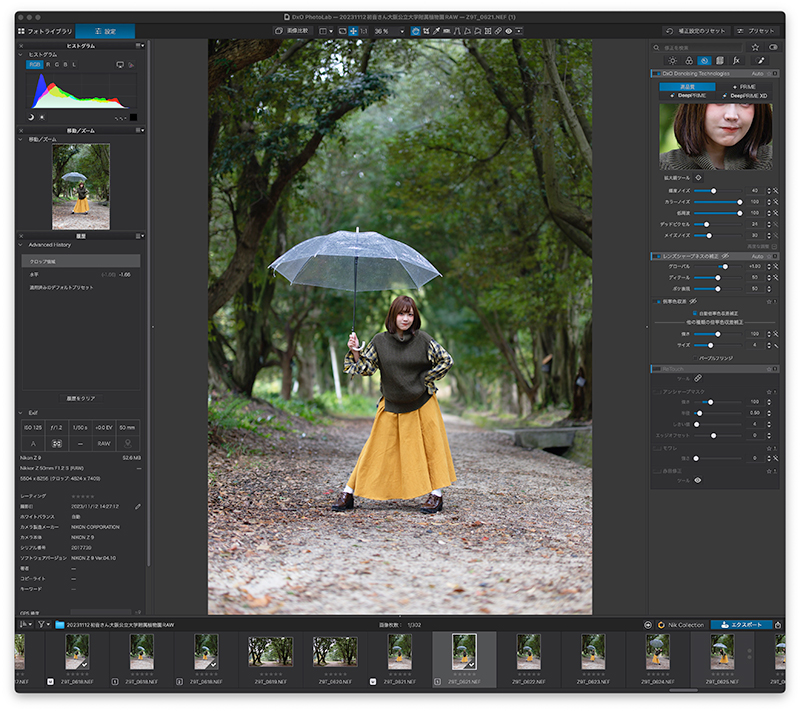Open the fx effects palette icon
The image size is (800, 711).
736,61
